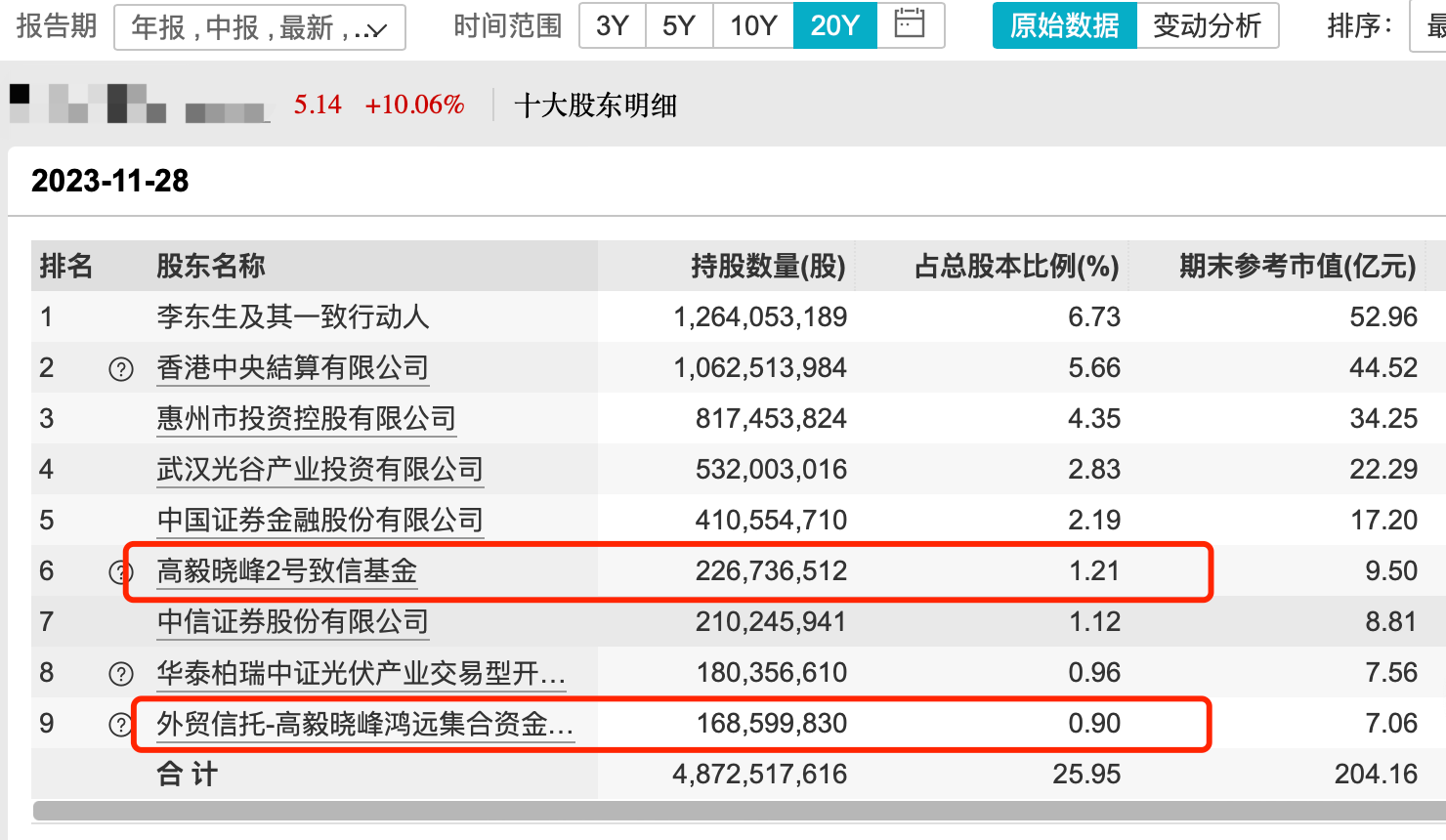The image size is (1446, 840).
Task: Click help icon beside 高毅晓峰2号致信基金
Action: pyautogui.click(x=121, y=572)
